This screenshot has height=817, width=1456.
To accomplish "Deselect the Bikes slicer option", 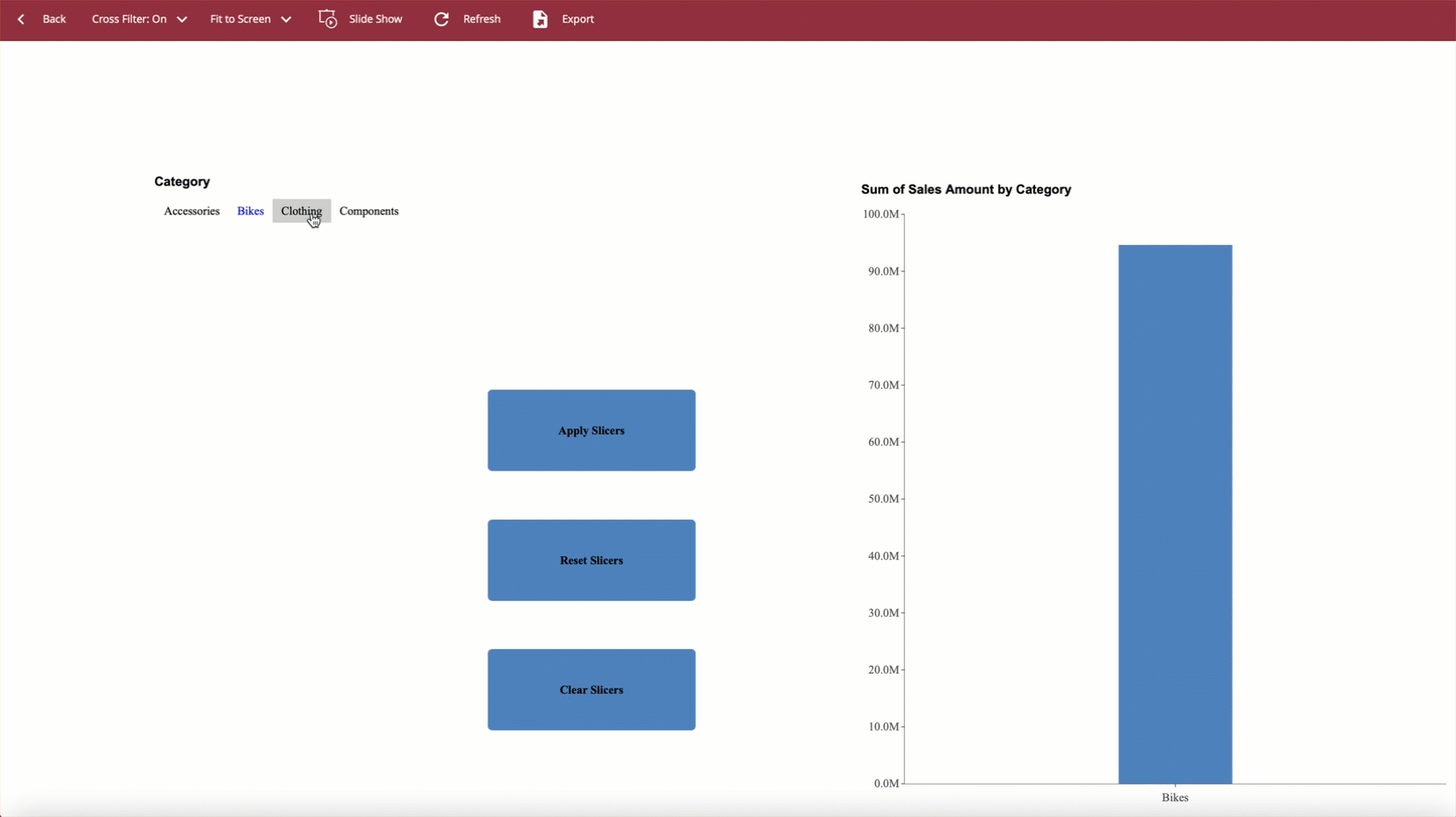I will (x=250, y=211).
